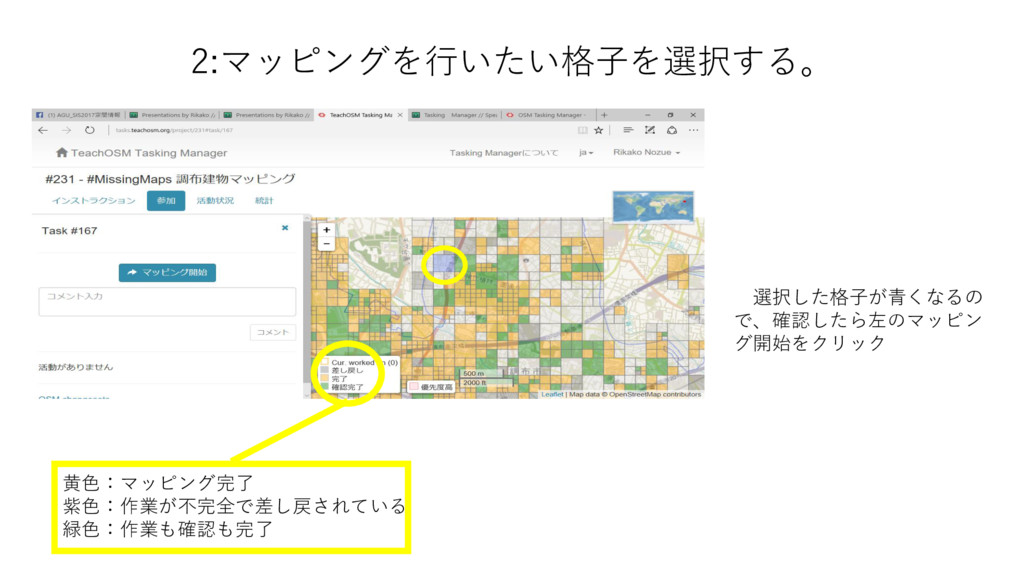The image size is (1024, 576).
Task: Expand the ja language dropdown
Action: point(586,152)
